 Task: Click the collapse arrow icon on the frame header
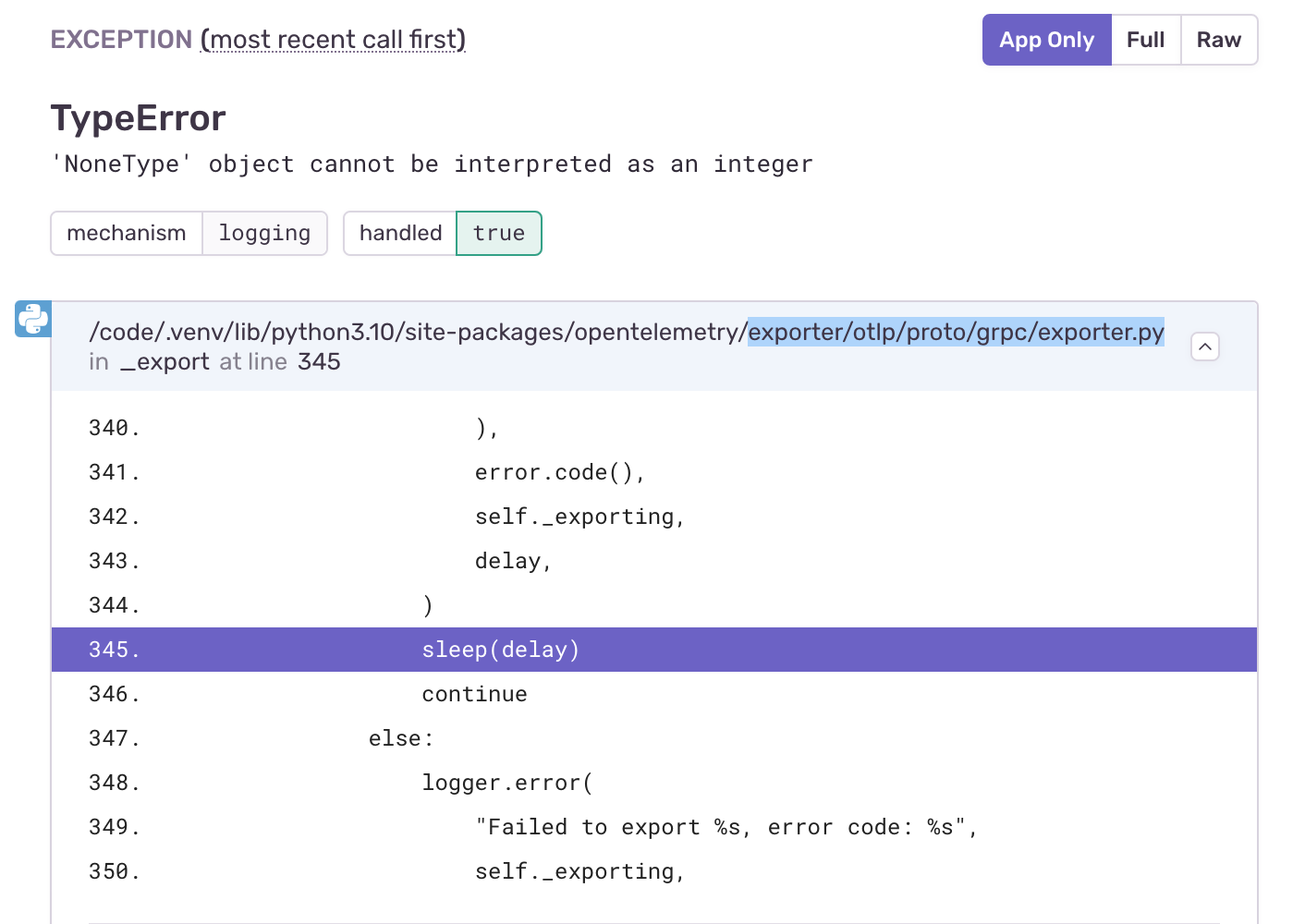pos(1204,346)
